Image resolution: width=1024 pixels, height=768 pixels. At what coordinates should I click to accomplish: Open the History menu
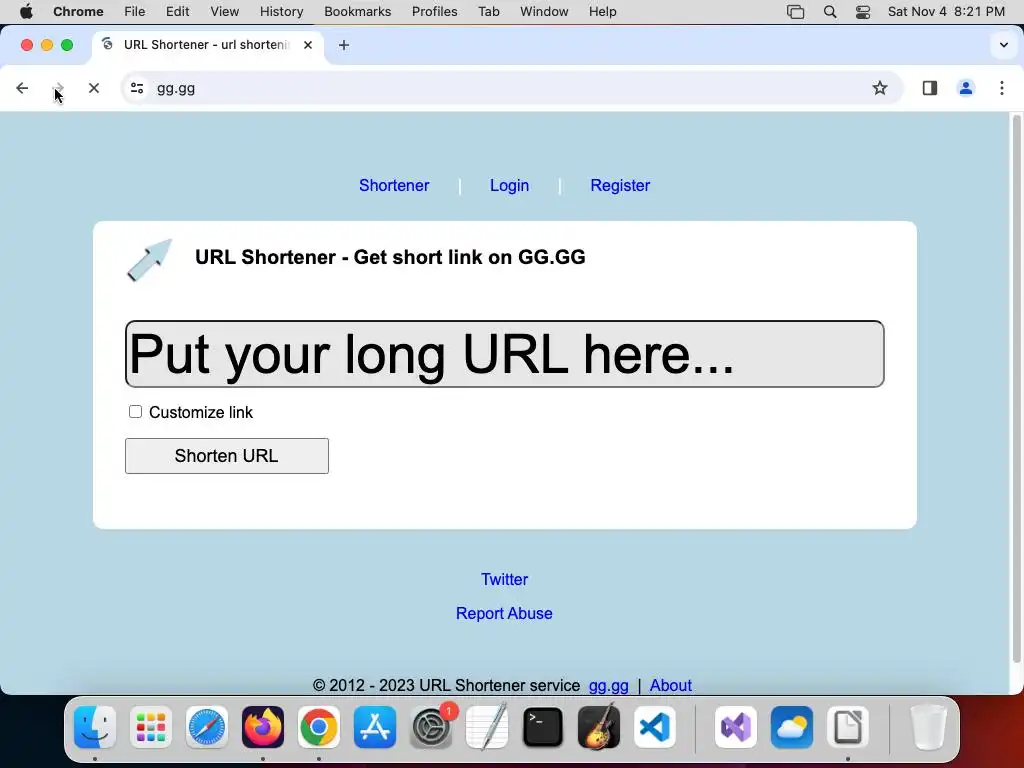point(281,12)
